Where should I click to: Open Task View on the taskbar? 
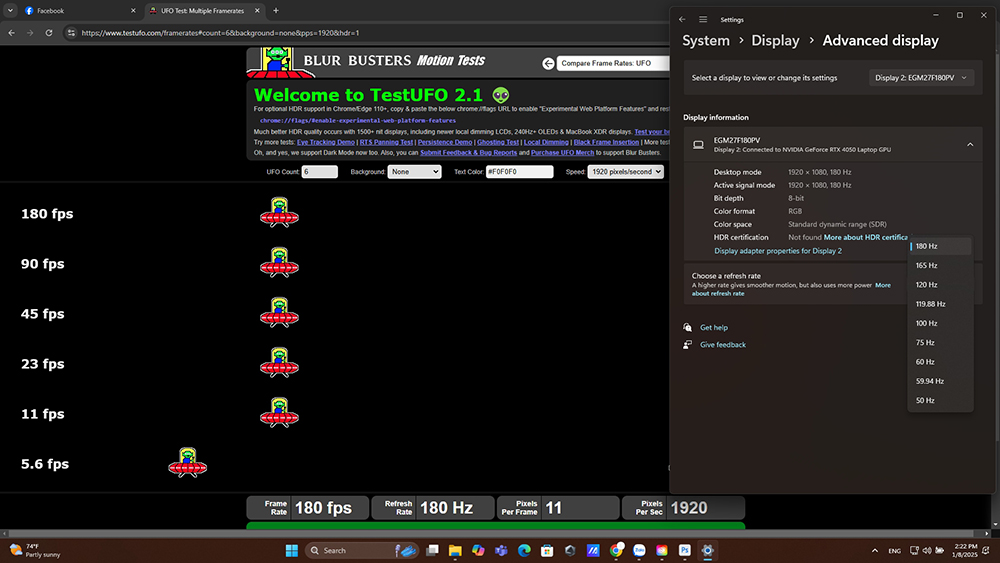click(432, 550)
